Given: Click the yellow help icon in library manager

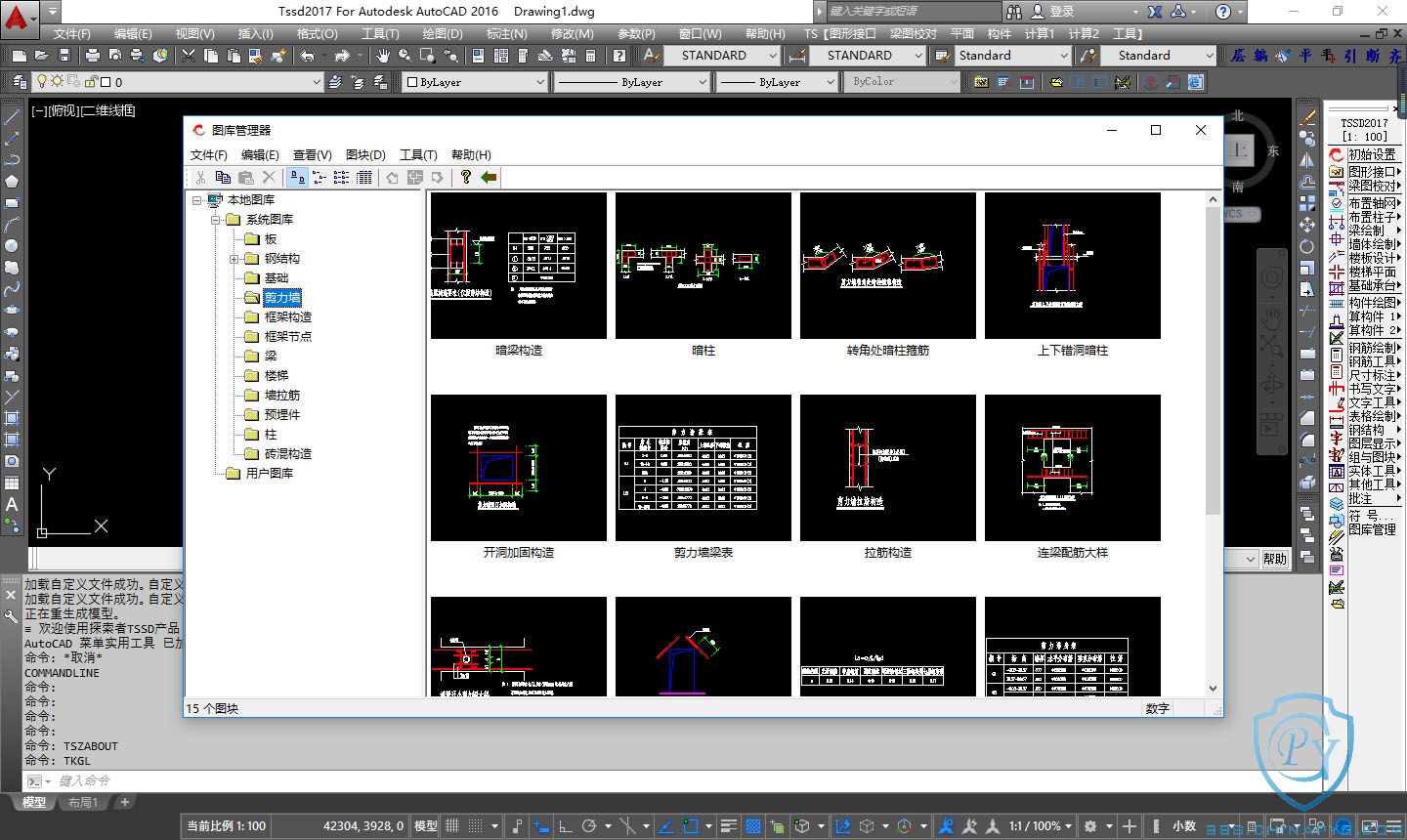Looking at the screenshot, I should (466, 178).
